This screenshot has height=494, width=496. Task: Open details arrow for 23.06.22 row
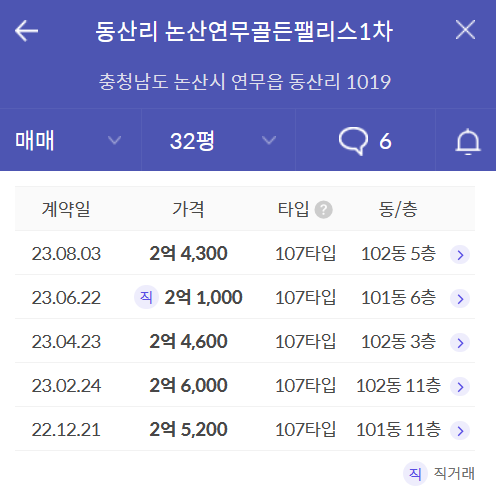(460, 299)
